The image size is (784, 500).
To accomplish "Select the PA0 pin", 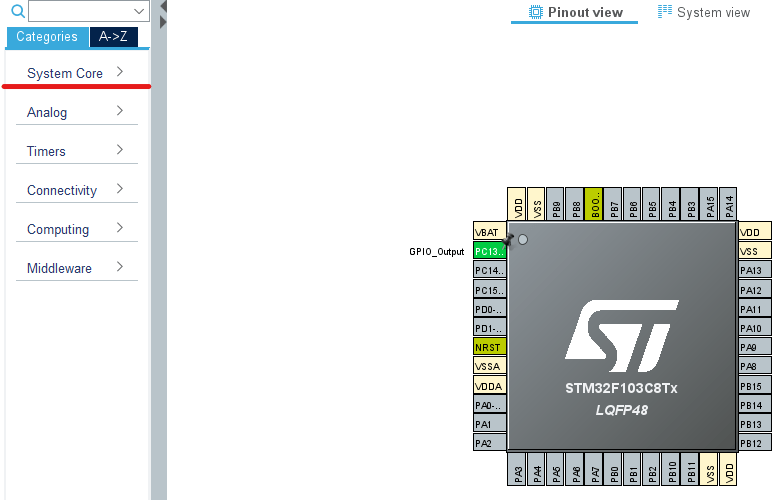I will point(490,404).
